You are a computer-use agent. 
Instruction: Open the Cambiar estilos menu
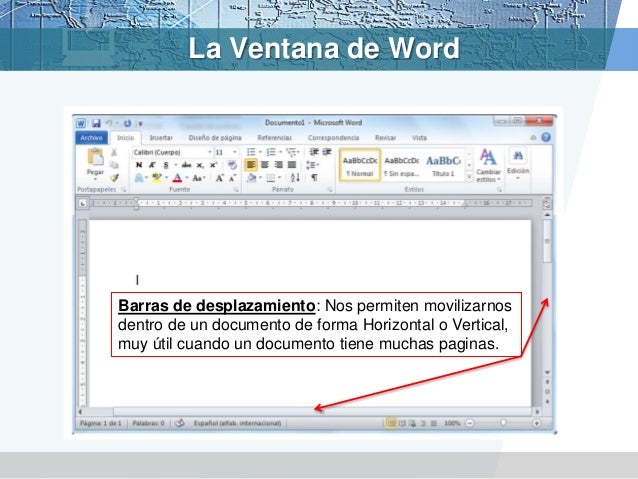(488, 166)
